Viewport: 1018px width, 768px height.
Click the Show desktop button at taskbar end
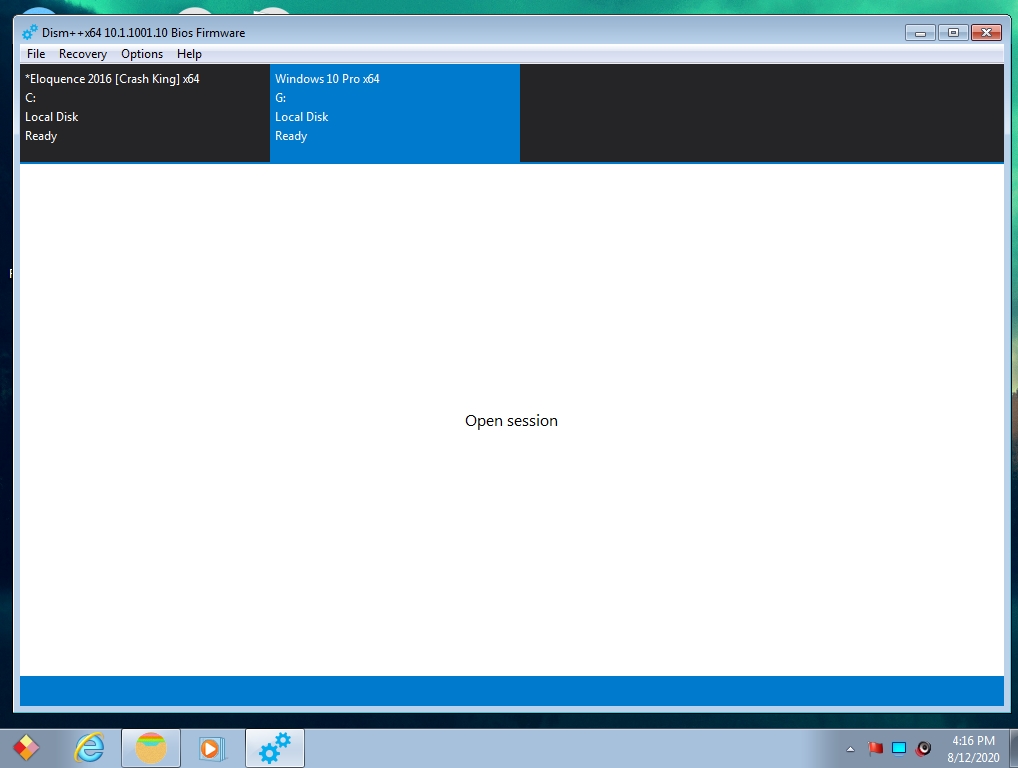tap(1013, 749)
